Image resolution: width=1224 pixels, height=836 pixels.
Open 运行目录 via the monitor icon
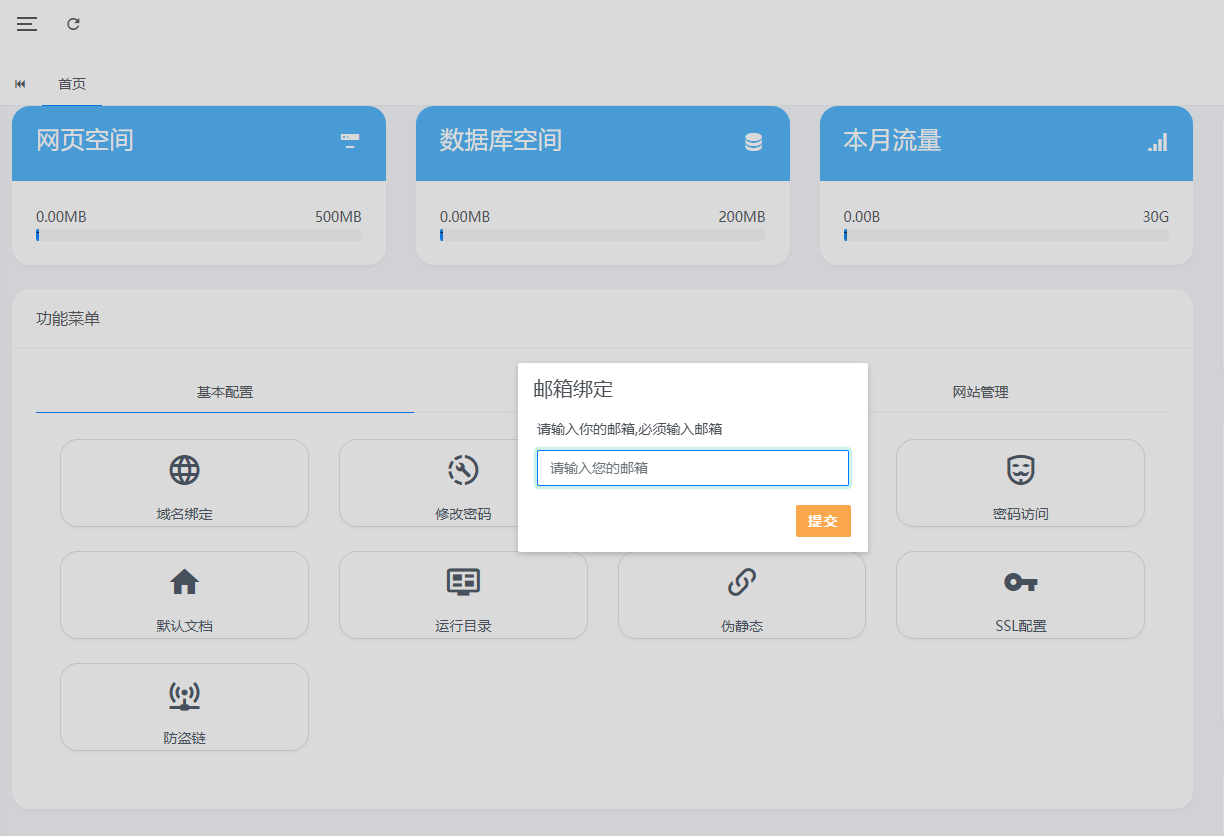click(463, 581)
